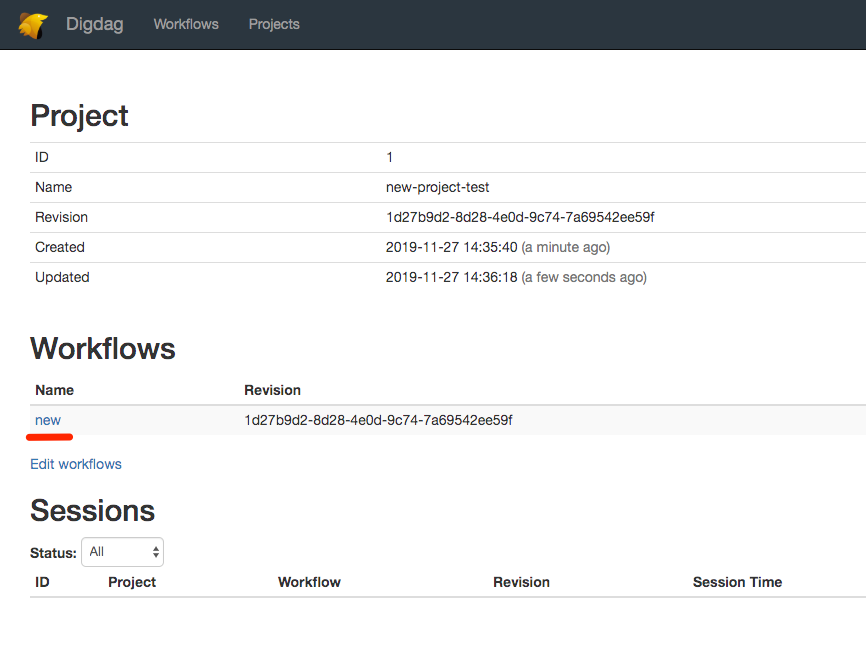
Task: Go to the Projects navigation item
Action: coord(274,24)
